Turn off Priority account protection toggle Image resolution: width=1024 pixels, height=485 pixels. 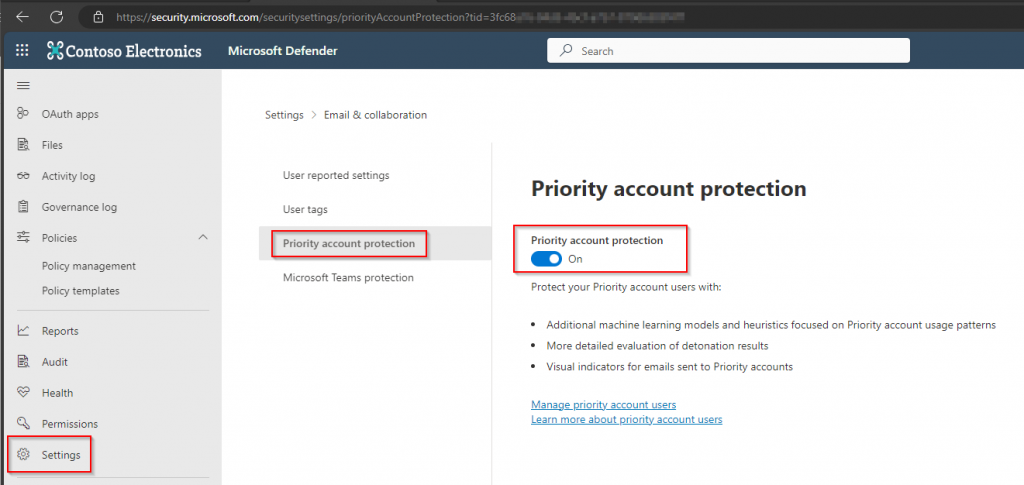click(x=546, y=259)
